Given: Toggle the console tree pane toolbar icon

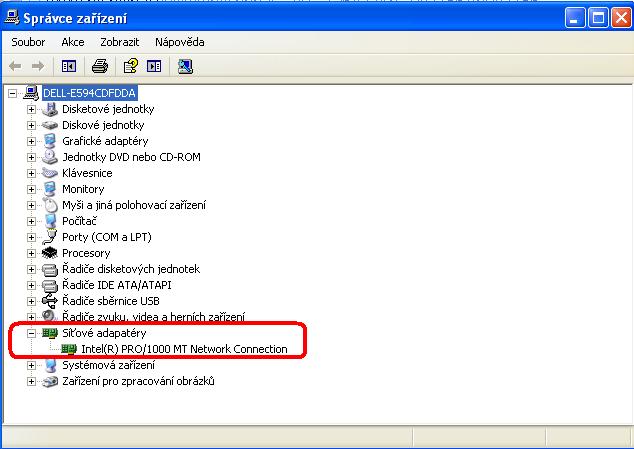Looking at the screenshot, I should [x=69, y=66].
